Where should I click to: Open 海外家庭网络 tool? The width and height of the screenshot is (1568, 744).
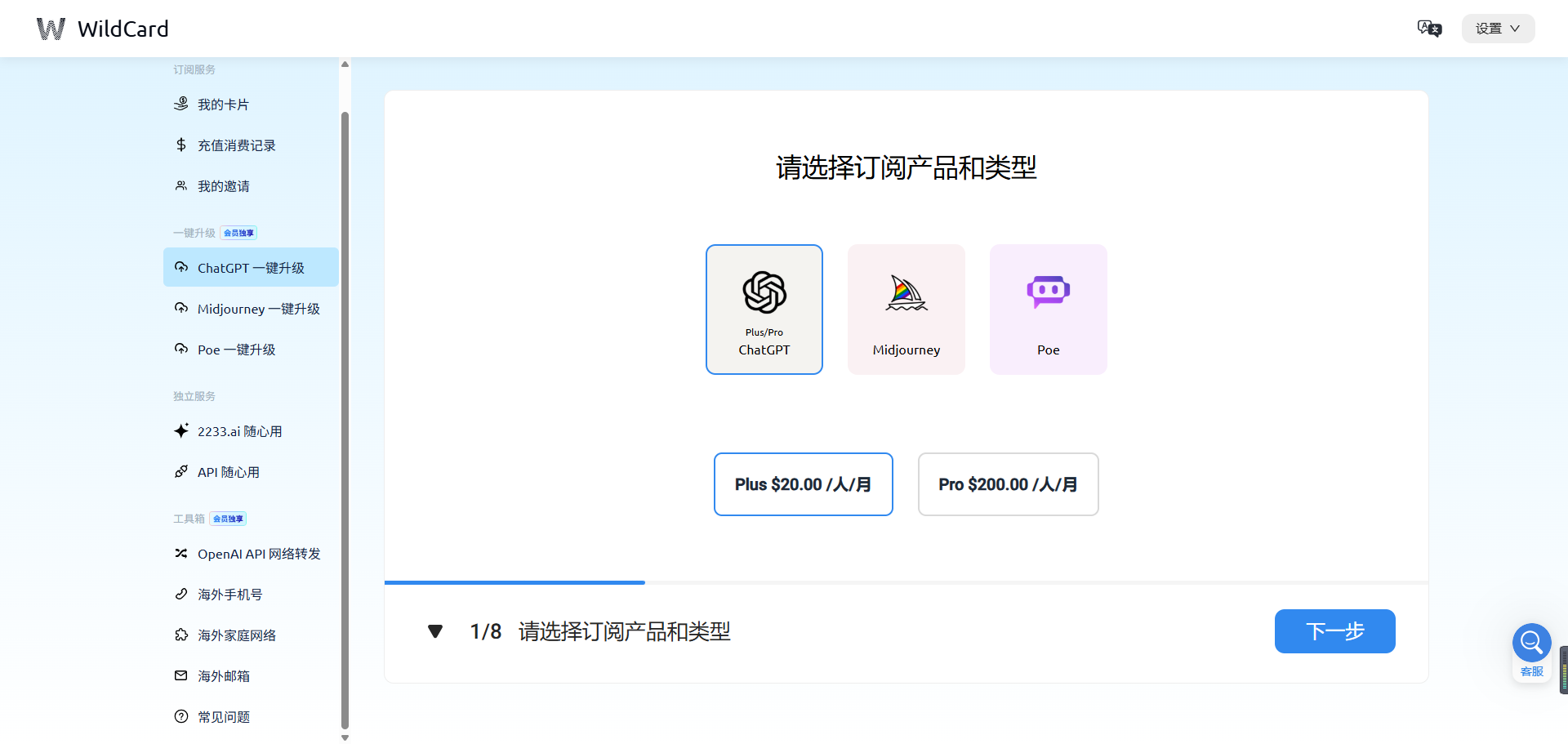click(x=251, y=635)
